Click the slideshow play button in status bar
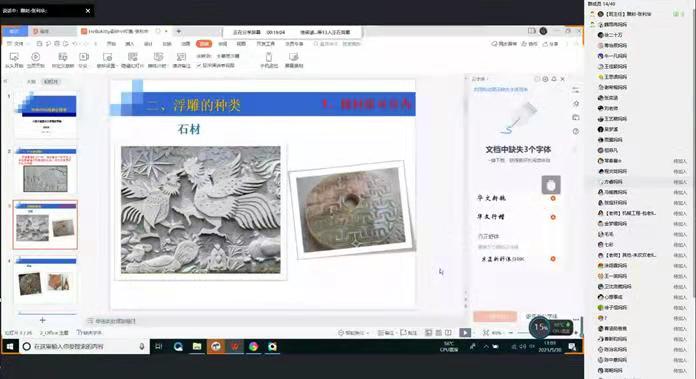This screenshot has width=696, height=379. (x=465, y=333)
